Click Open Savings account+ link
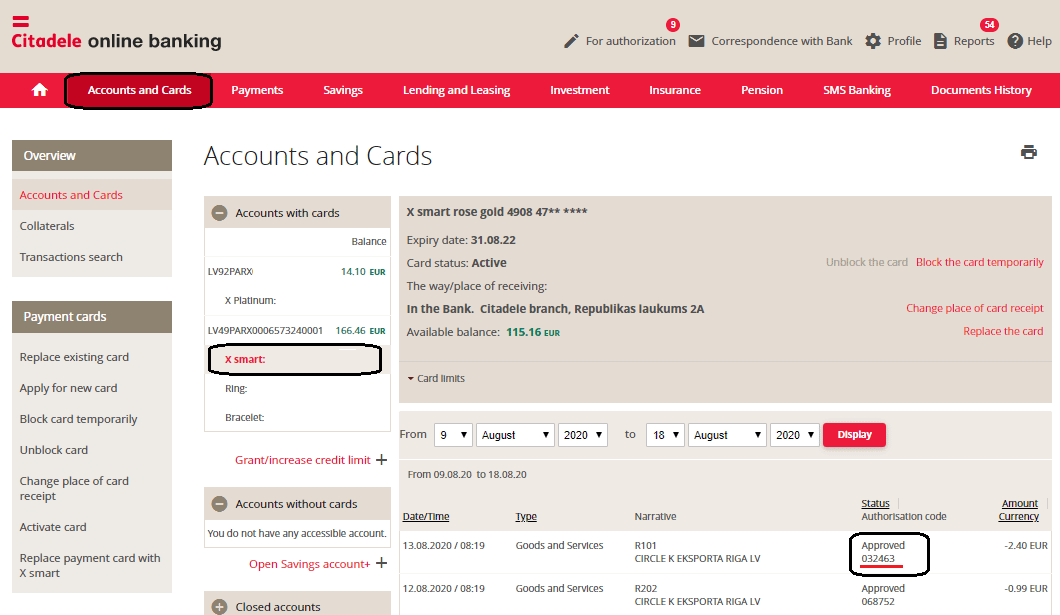Image resolution: width=1060 pixels, height=615 pixels. click(x=310, y=564)
